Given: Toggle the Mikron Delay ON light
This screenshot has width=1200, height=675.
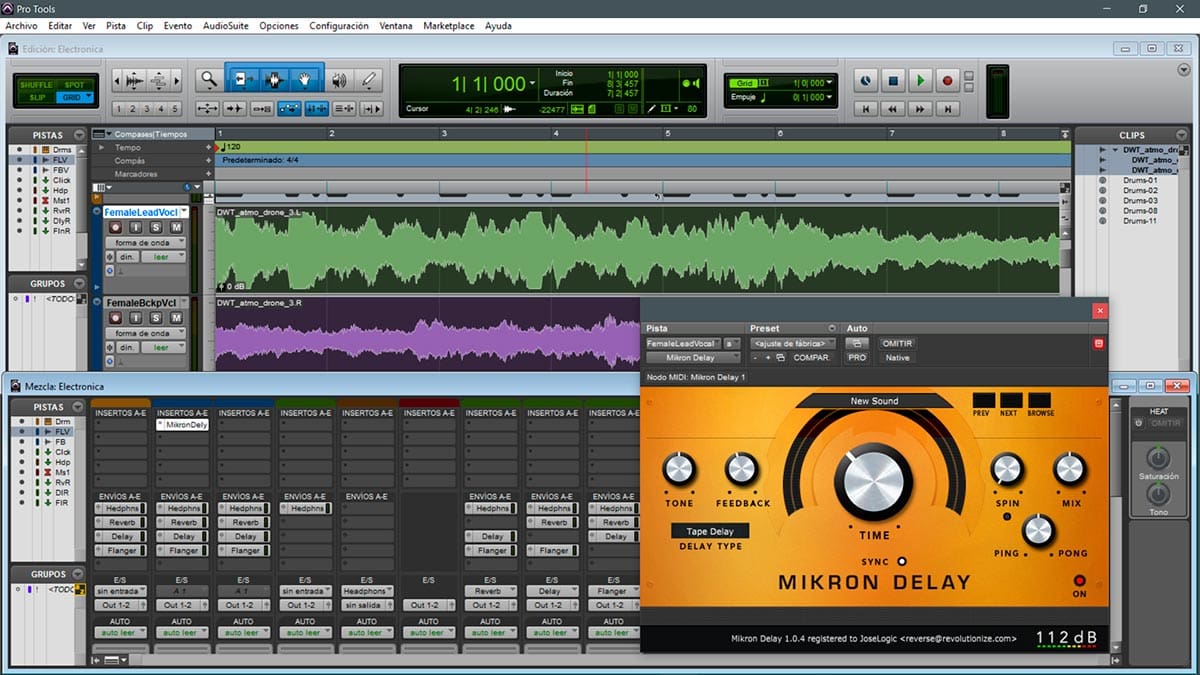Looking at the screenshot, I should point(1079,581).
